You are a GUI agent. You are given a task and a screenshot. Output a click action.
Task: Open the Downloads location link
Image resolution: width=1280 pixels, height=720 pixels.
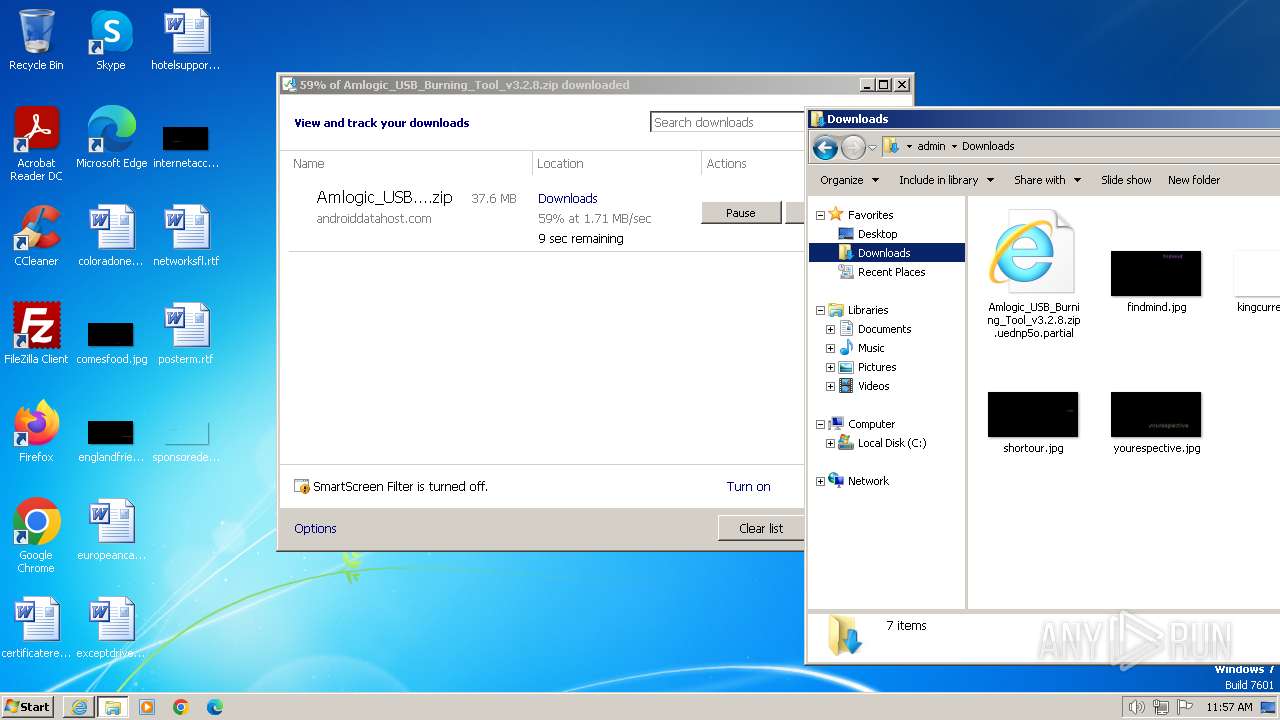point(567,198)
